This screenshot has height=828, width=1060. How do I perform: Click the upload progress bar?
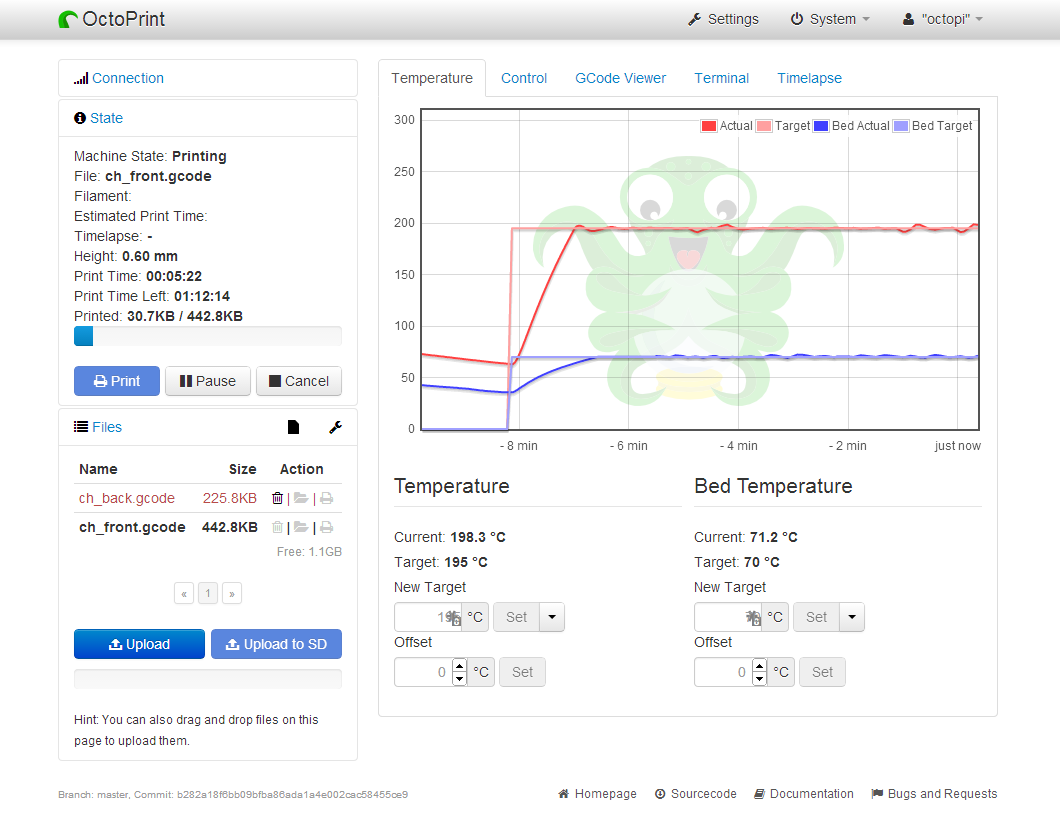208,679
